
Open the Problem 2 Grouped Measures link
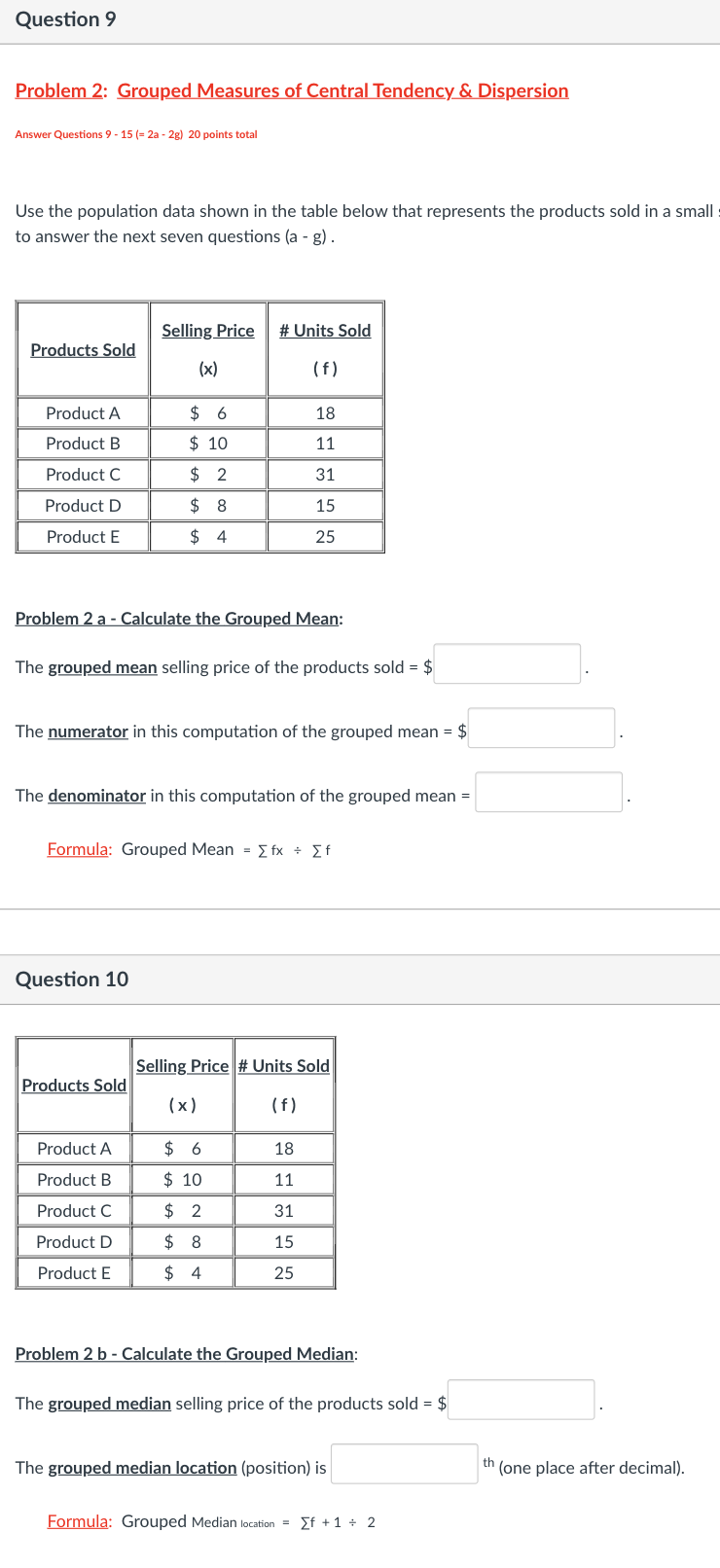click(292, 90)
